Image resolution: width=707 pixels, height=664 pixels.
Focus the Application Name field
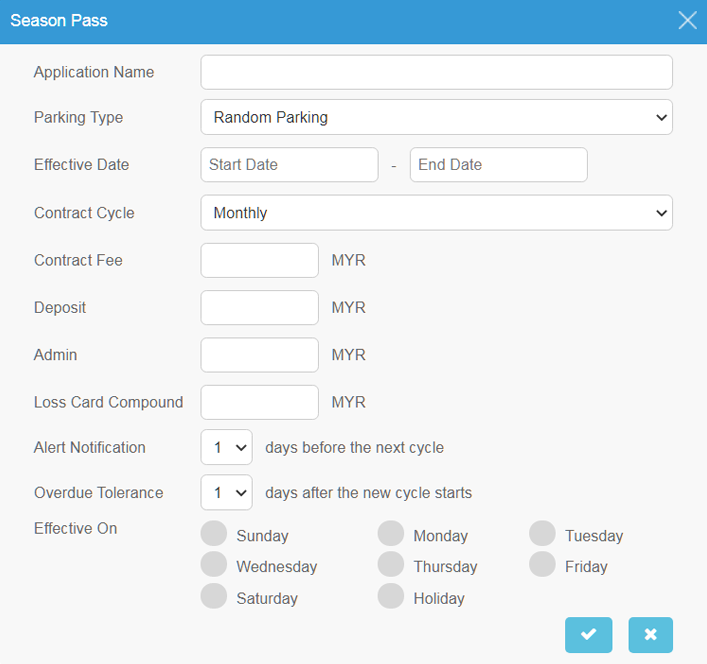(x=436, y=72)
